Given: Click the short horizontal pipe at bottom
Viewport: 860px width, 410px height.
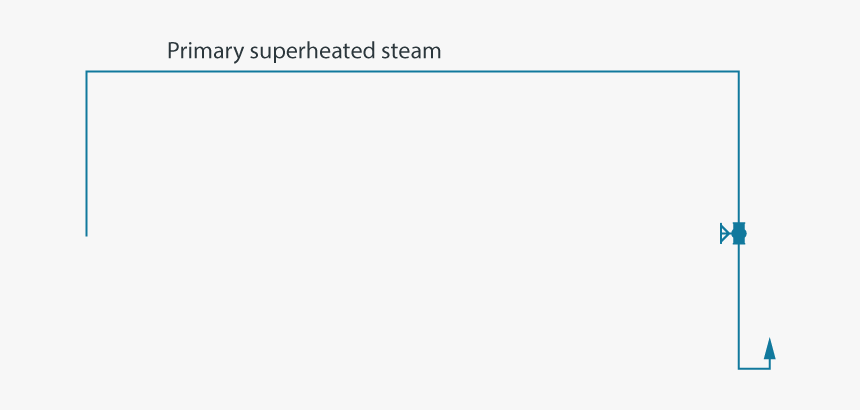Looking at the screenshot, I should click(x=754, y=368).
